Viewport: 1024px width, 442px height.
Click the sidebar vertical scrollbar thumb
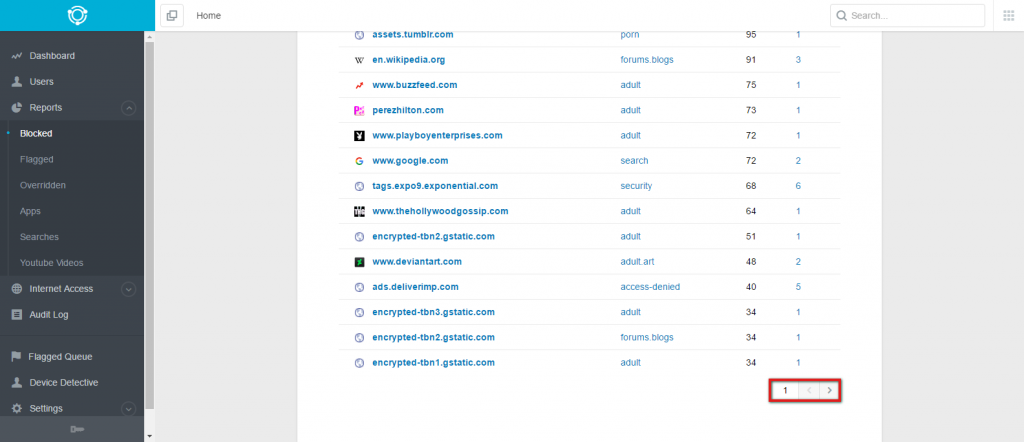(149, 225)
